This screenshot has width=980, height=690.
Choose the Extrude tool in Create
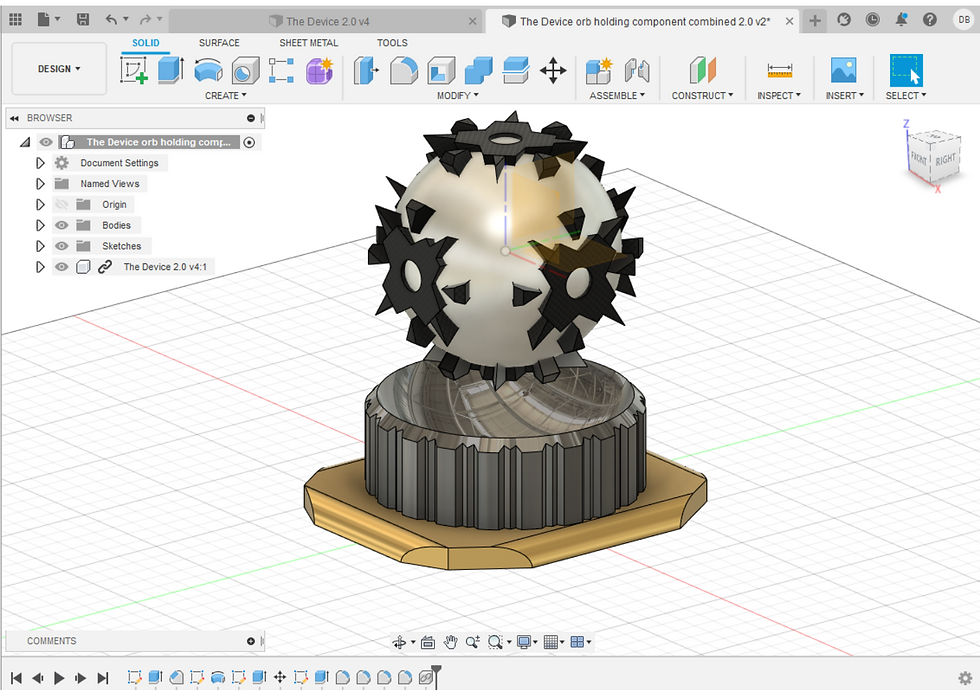tap(171, 70)
